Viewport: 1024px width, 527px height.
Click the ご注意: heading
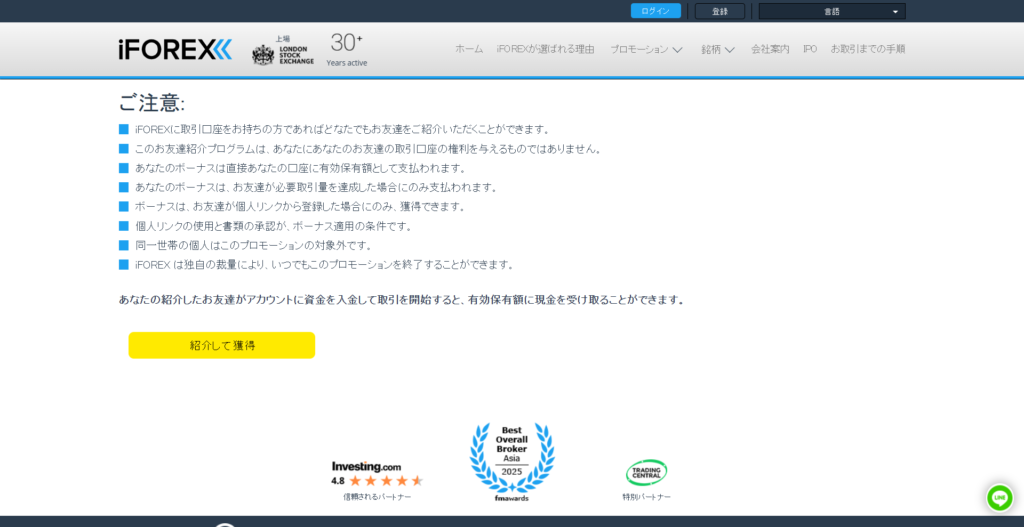152,103
